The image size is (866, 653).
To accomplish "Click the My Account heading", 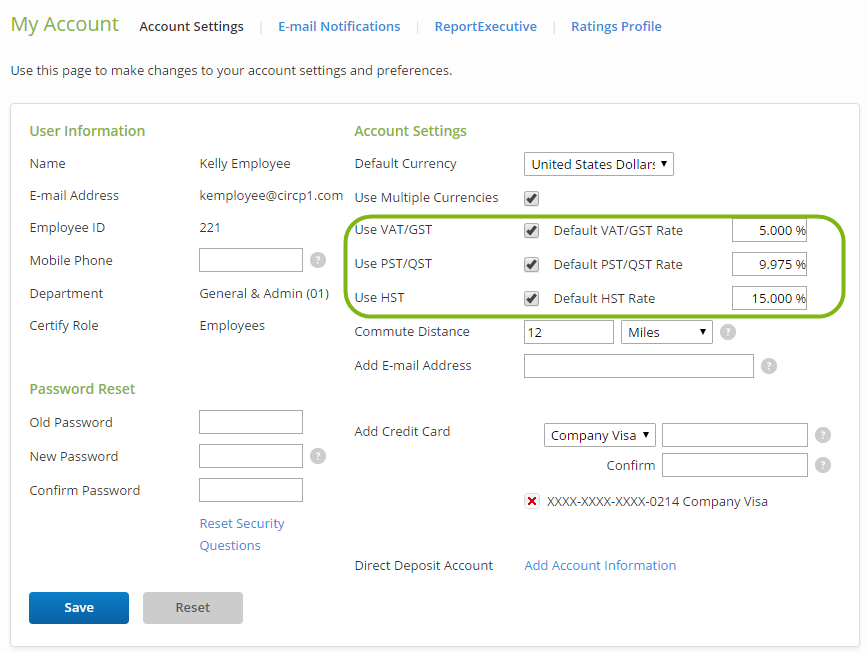I will 65,25.
